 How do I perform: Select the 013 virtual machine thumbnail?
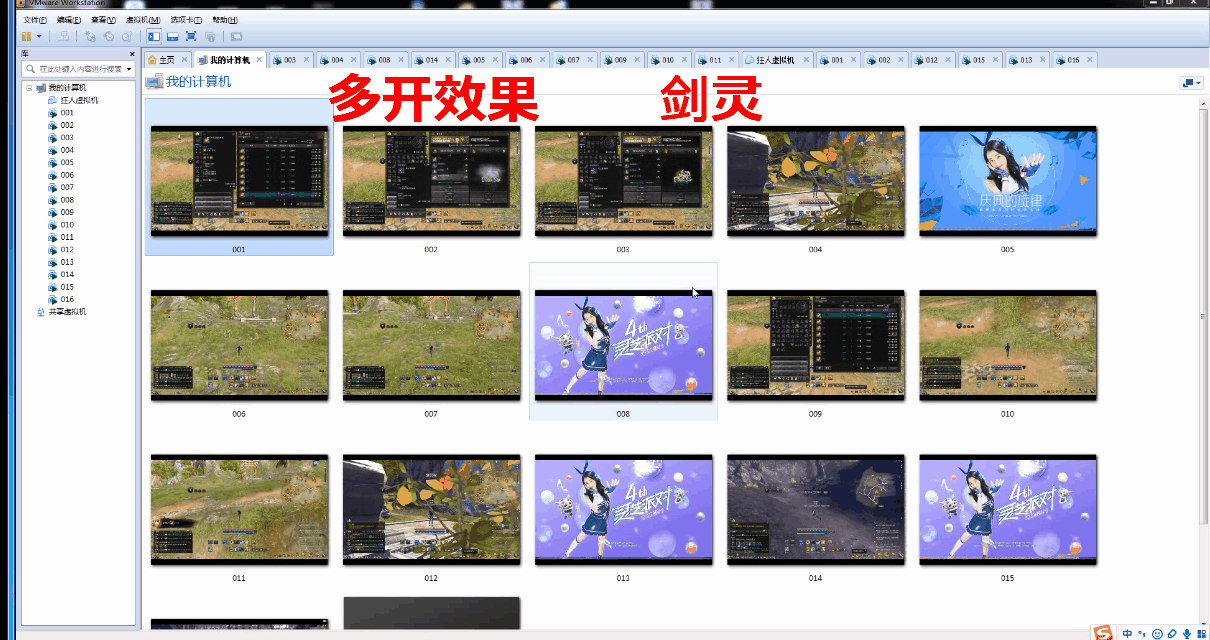pyautogui.click(x=623, y=509)
